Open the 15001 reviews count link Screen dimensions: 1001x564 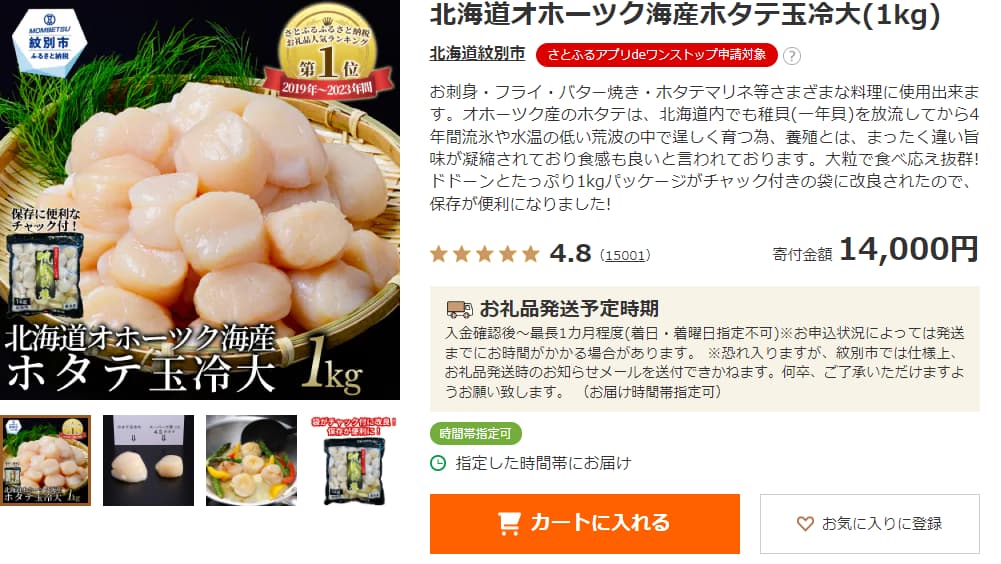click(x=625, y=255)
